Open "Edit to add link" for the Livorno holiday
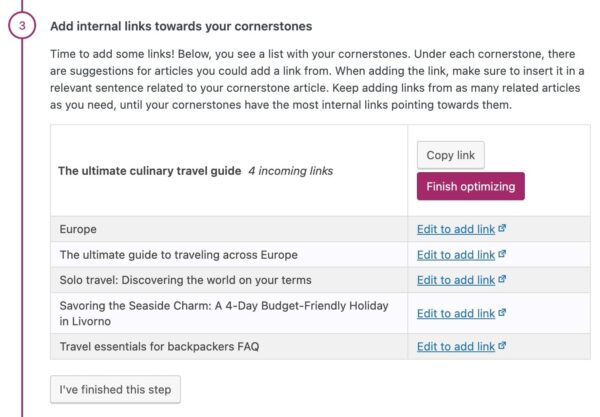600x417 pixels. click(456, 313)
